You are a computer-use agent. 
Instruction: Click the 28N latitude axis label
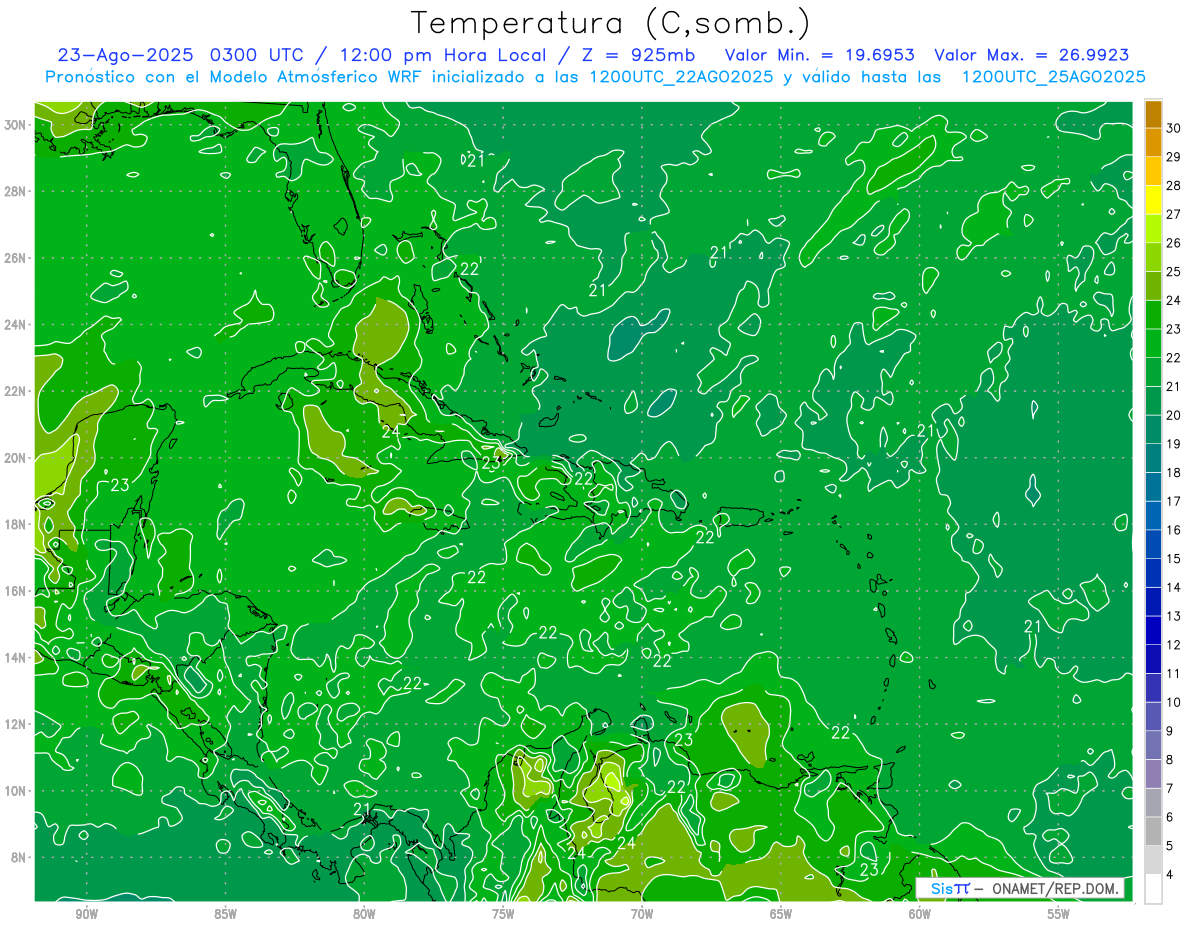[x=13, y=191]
